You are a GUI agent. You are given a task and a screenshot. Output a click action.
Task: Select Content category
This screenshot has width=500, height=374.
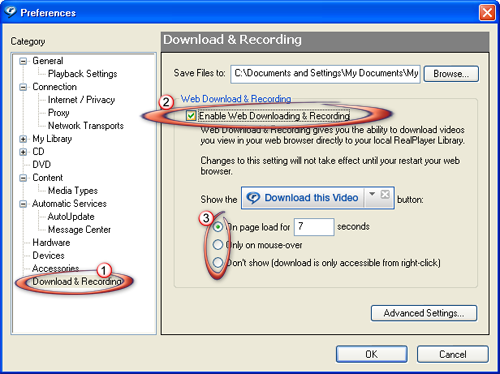pos(48,178)
